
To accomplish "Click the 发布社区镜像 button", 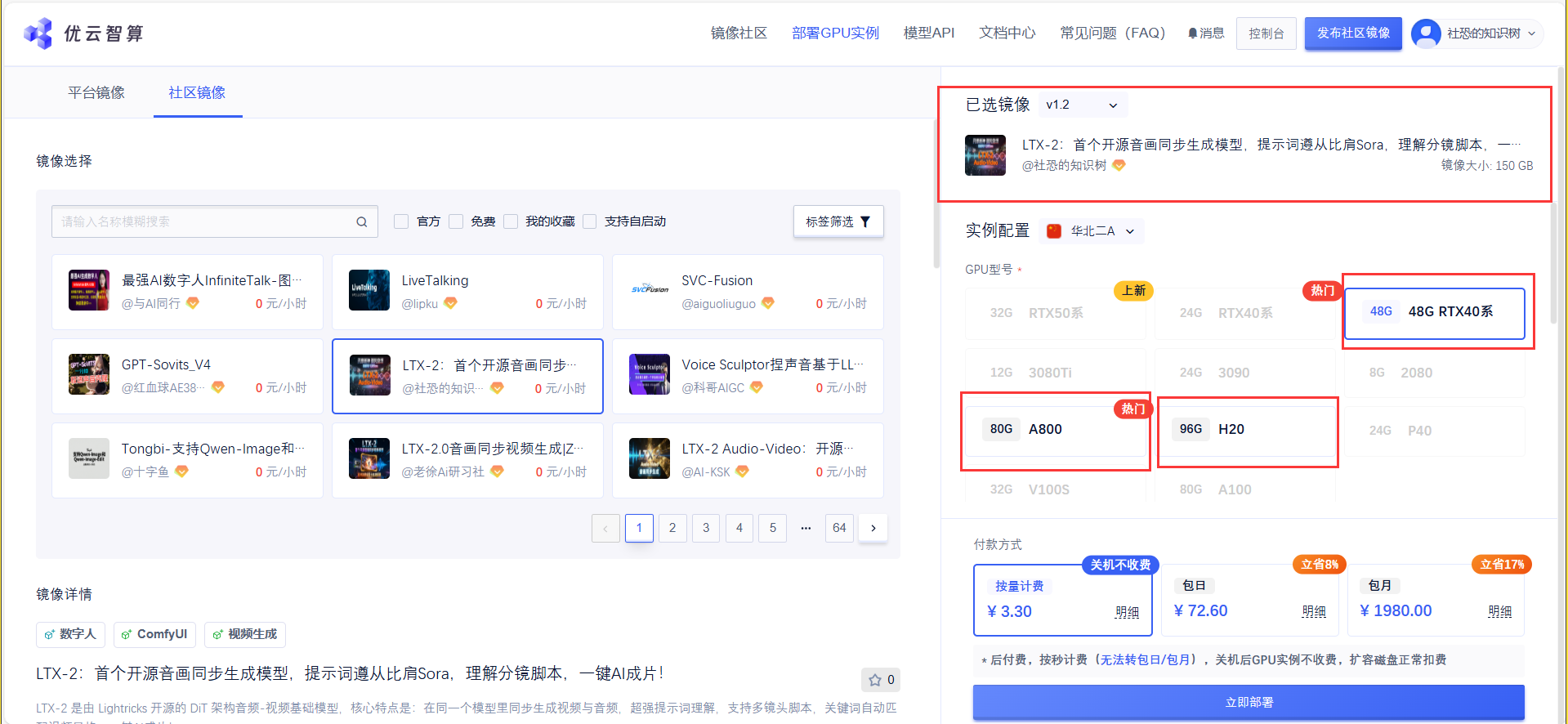I will (1353, 33).
